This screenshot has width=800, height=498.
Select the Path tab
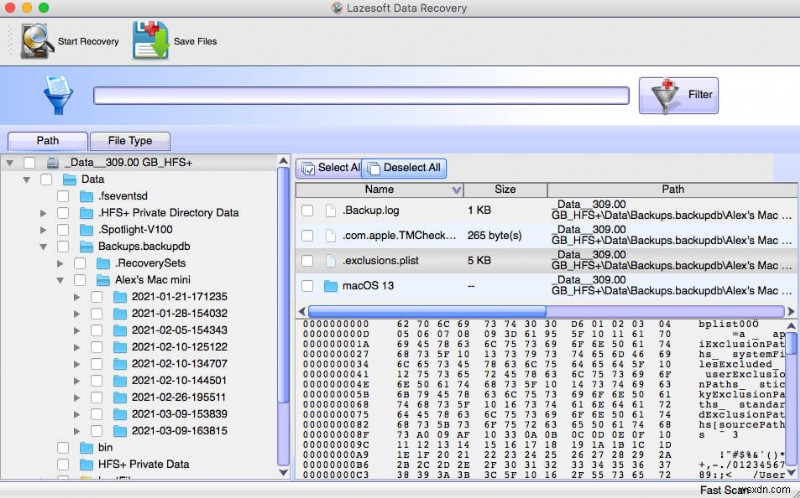pyautogui.click(x=47, y=141)
